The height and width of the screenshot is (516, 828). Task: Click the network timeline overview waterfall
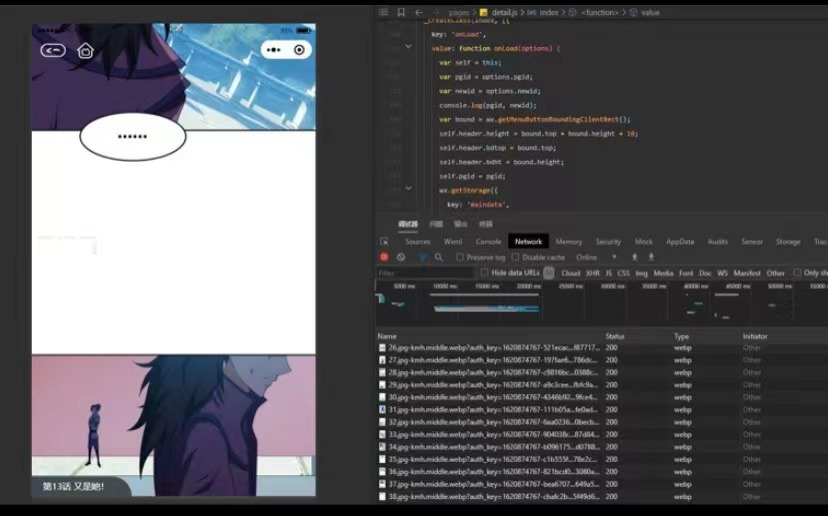(601, 306)
